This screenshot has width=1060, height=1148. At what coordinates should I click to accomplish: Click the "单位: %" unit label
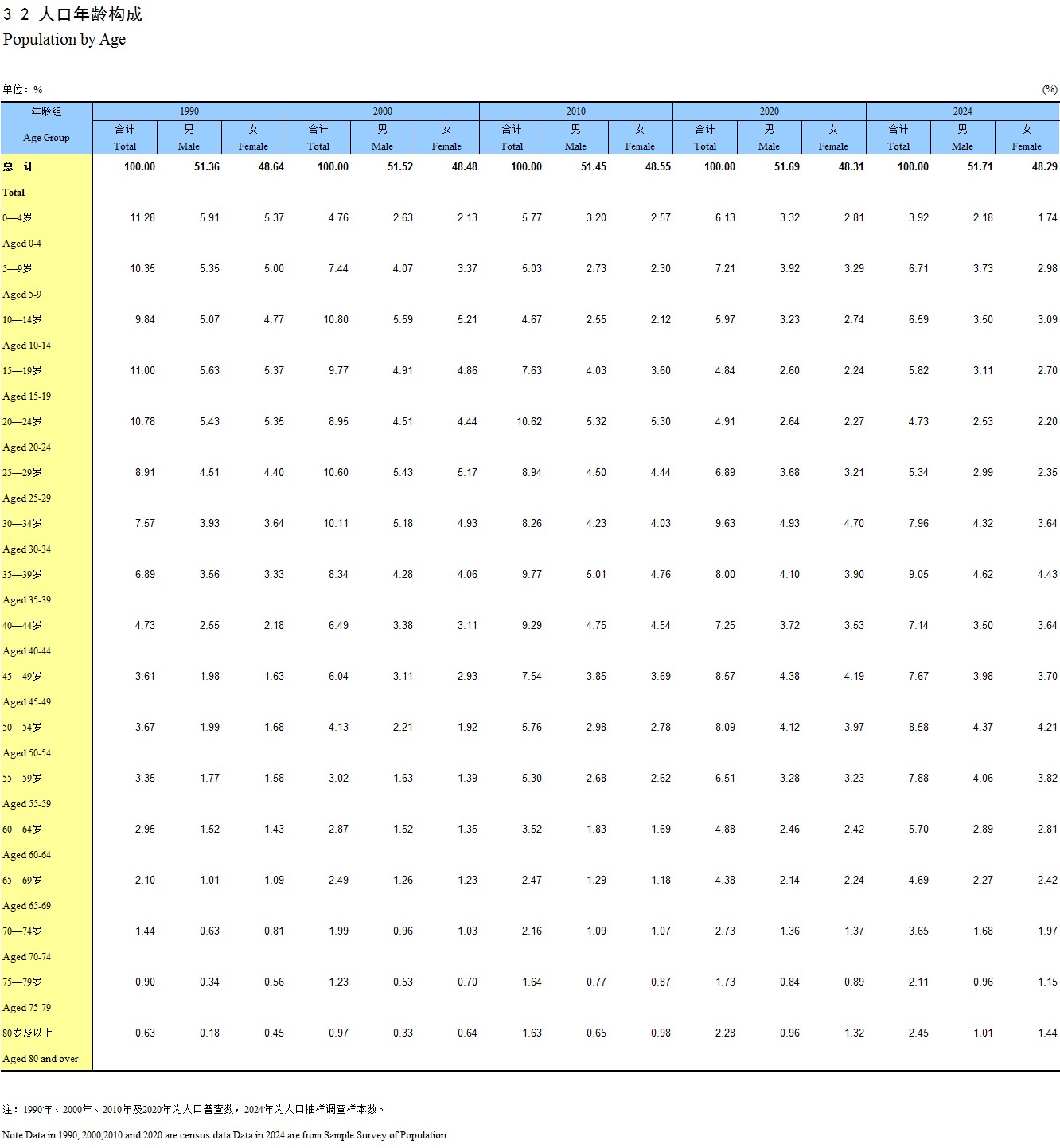coord(22,90)
